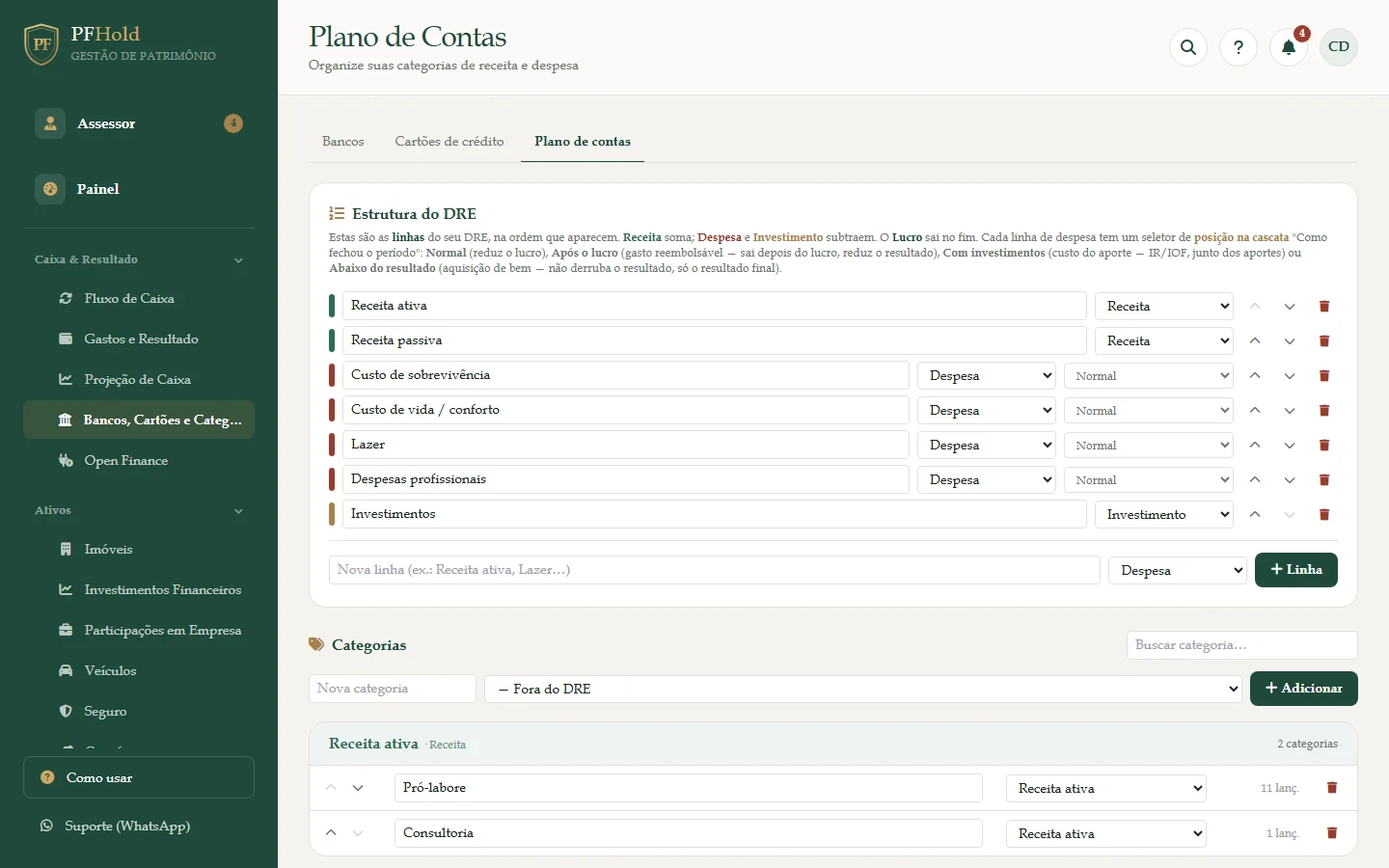This screenshot has width=1389, height=868.
Task: Open type dropdown for Custo de sobrevivência
Action: (987, 376)
